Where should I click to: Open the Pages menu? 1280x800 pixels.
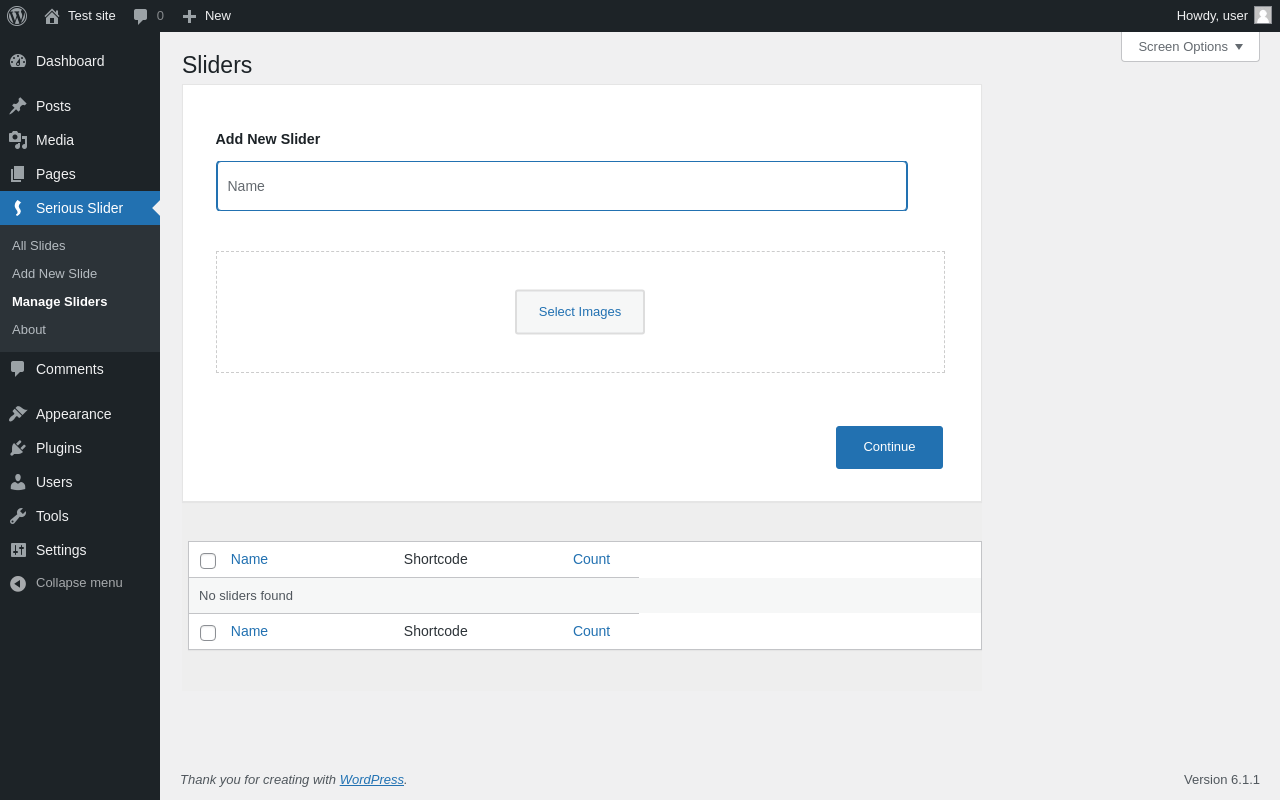80,174
